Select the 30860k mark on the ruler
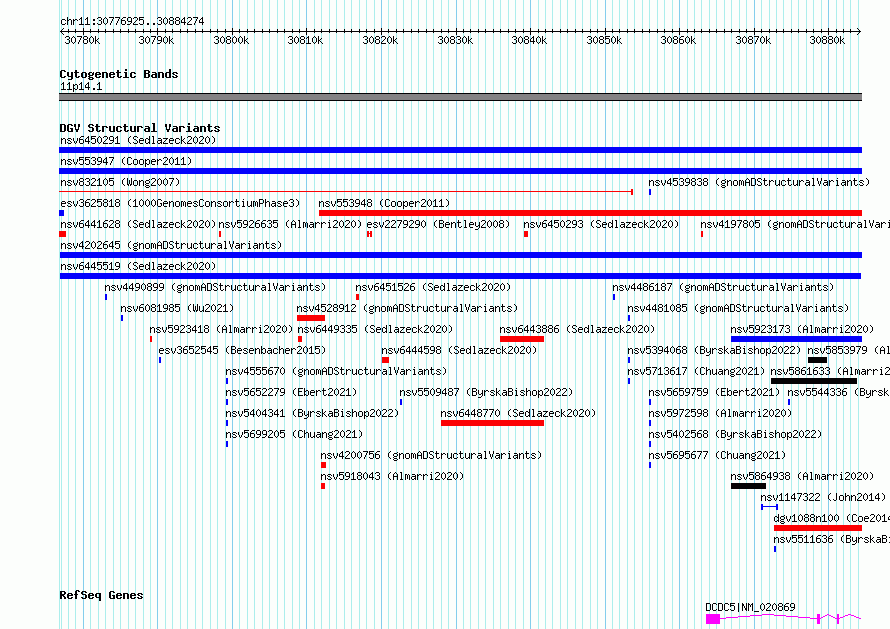The height and width of the screenshot is (629, 890). pos(678,40)
